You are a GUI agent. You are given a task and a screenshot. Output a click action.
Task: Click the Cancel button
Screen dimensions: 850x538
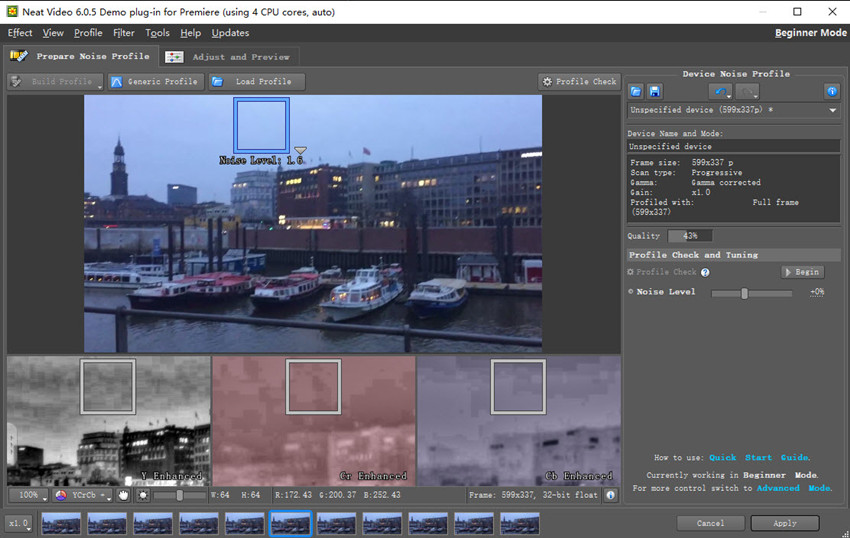[710, 523]
